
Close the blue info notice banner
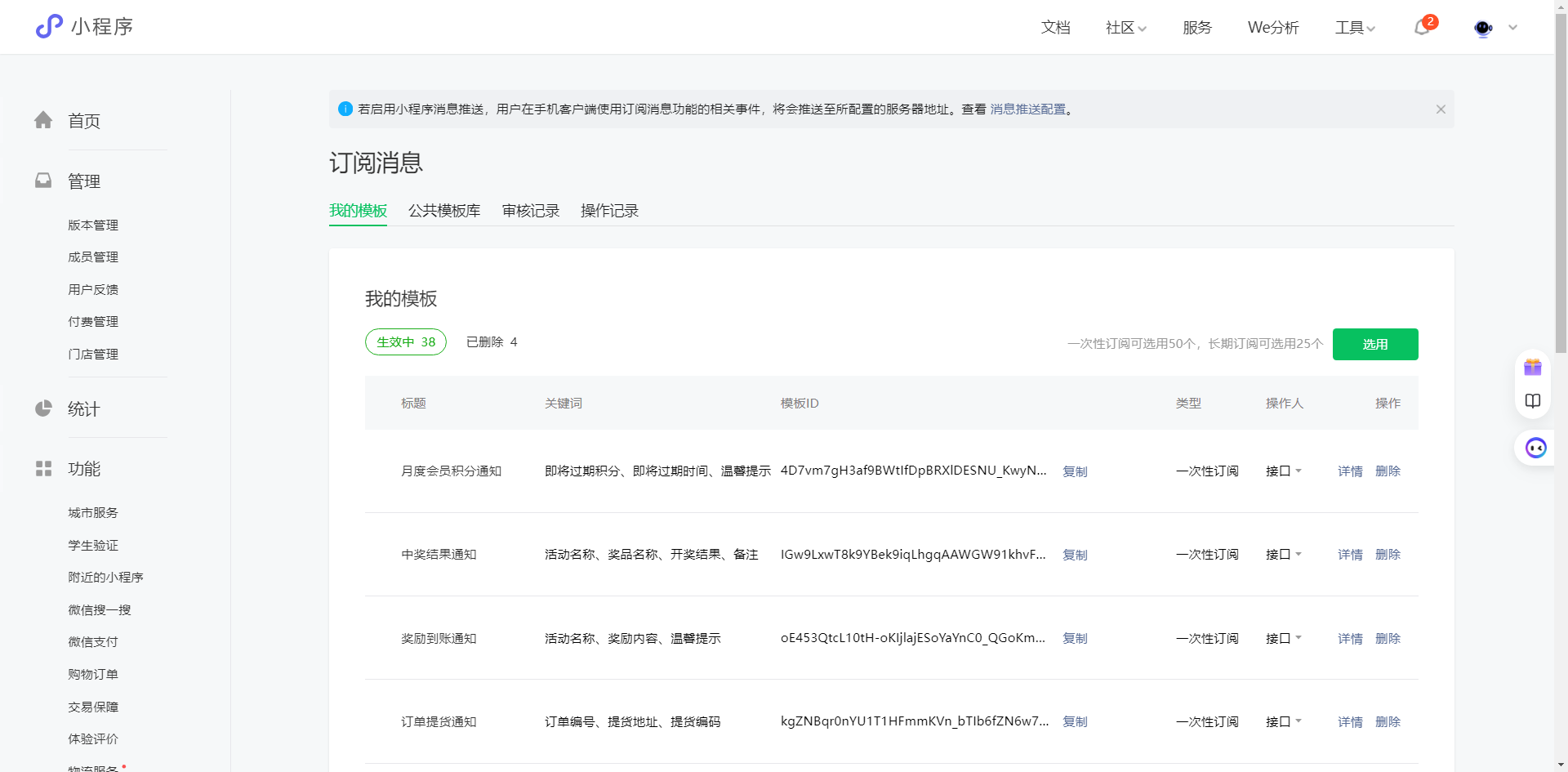point(1441,109)
